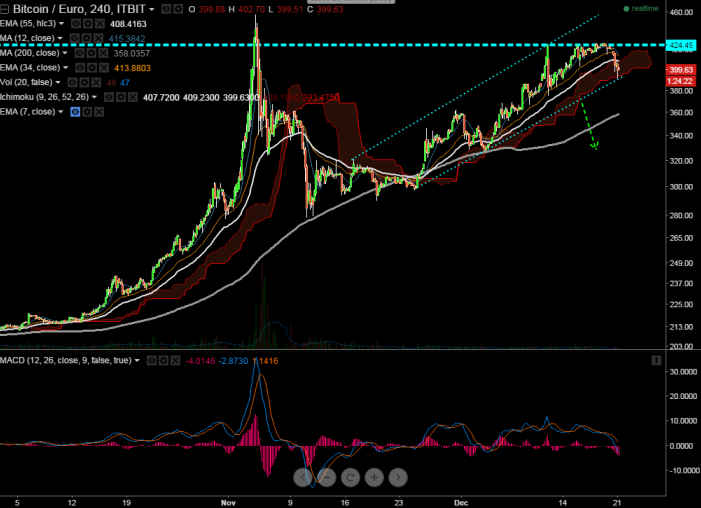Delete the EMA (7, close) indicator

[99, 112]
